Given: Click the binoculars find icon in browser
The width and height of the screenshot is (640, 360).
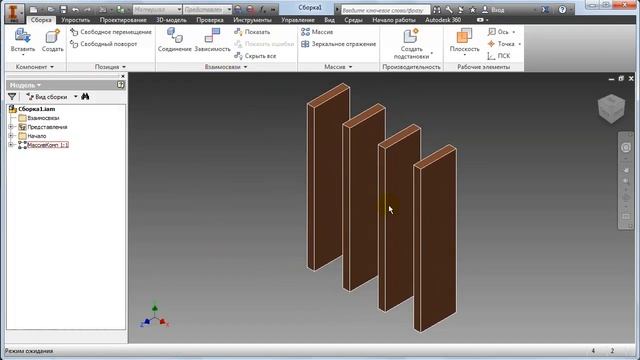Looking at the screenshot, I should pyautogui.click(x=85, y=97).
